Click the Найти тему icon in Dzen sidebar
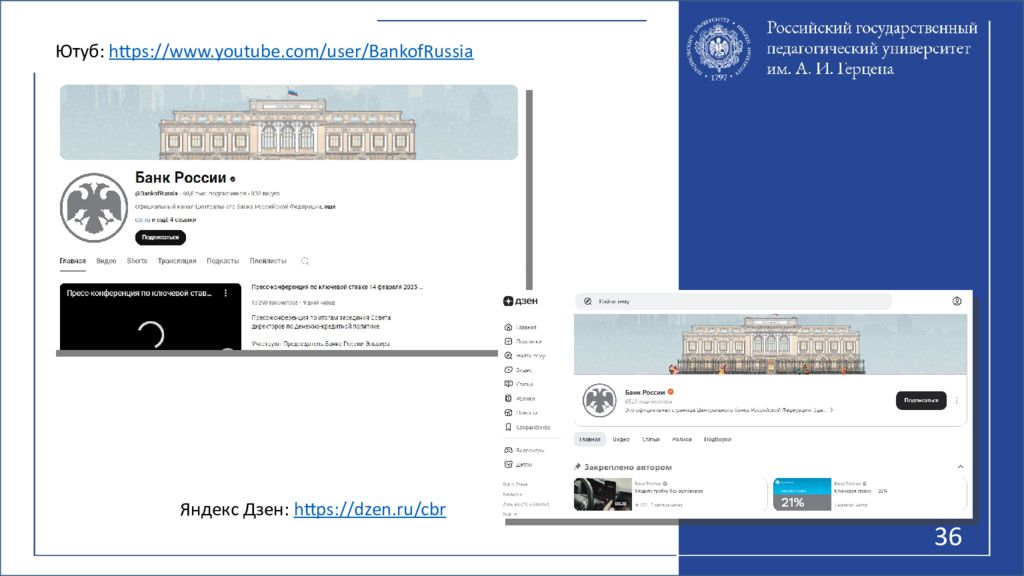1024x576 pixels. pyautogui.click(x=508, y=356)
